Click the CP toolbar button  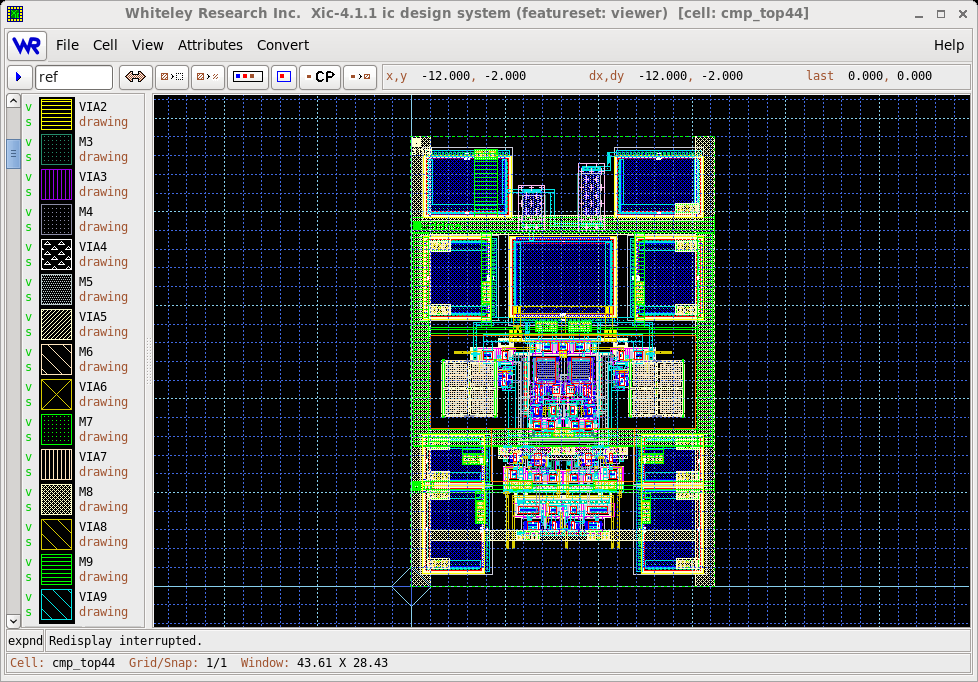(320, 77)
